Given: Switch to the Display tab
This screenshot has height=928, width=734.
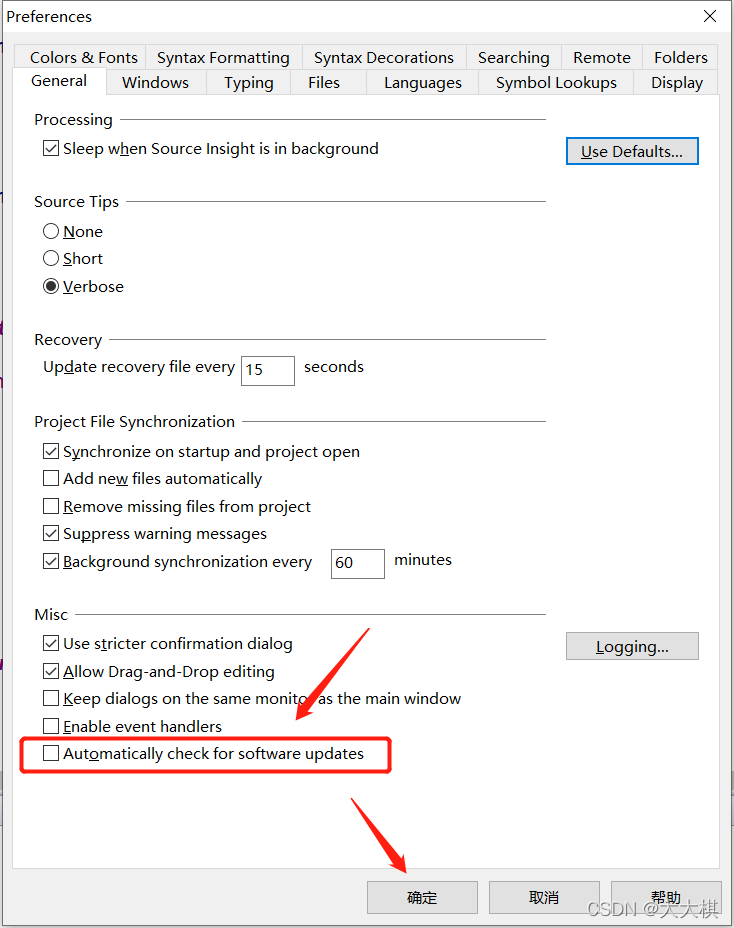Looking at the screenshot, I should pyautogui.click(x=677, y=82).
